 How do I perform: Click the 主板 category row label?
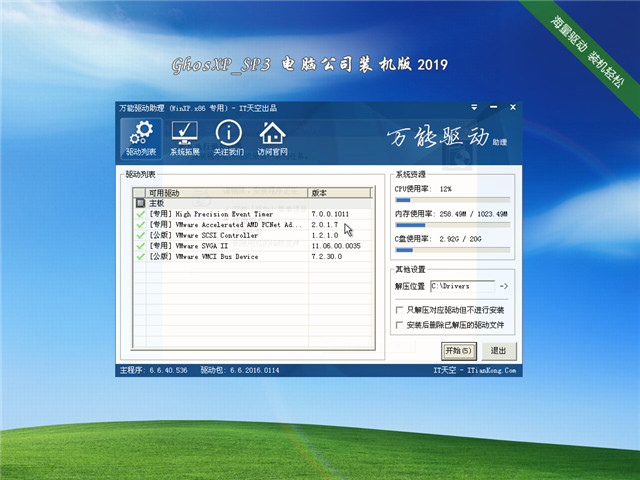156,203
